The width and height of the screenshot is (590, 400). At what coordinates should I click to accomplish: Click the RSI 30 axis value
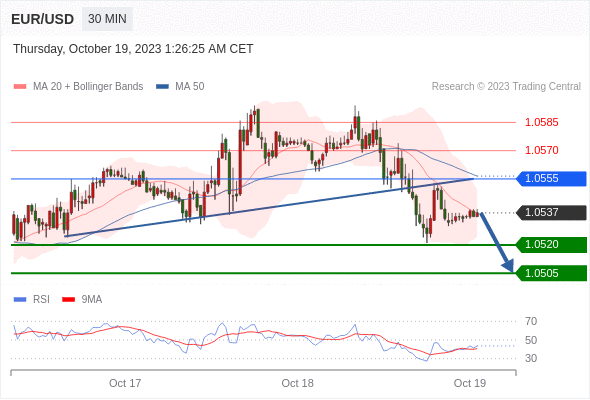coord(531,358)
